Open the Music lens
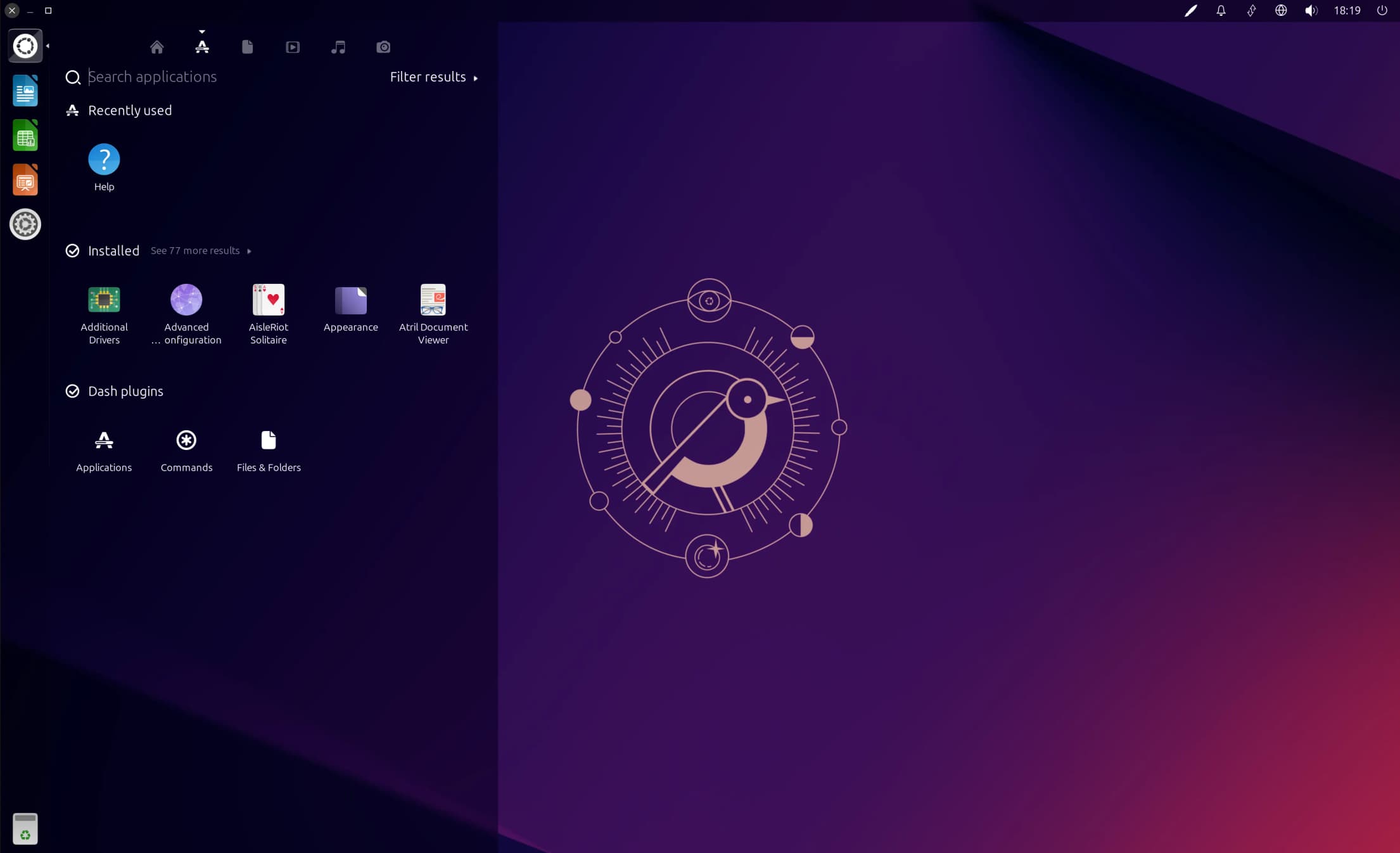This screenshot has width=1400, height=853. pos(338,47)
